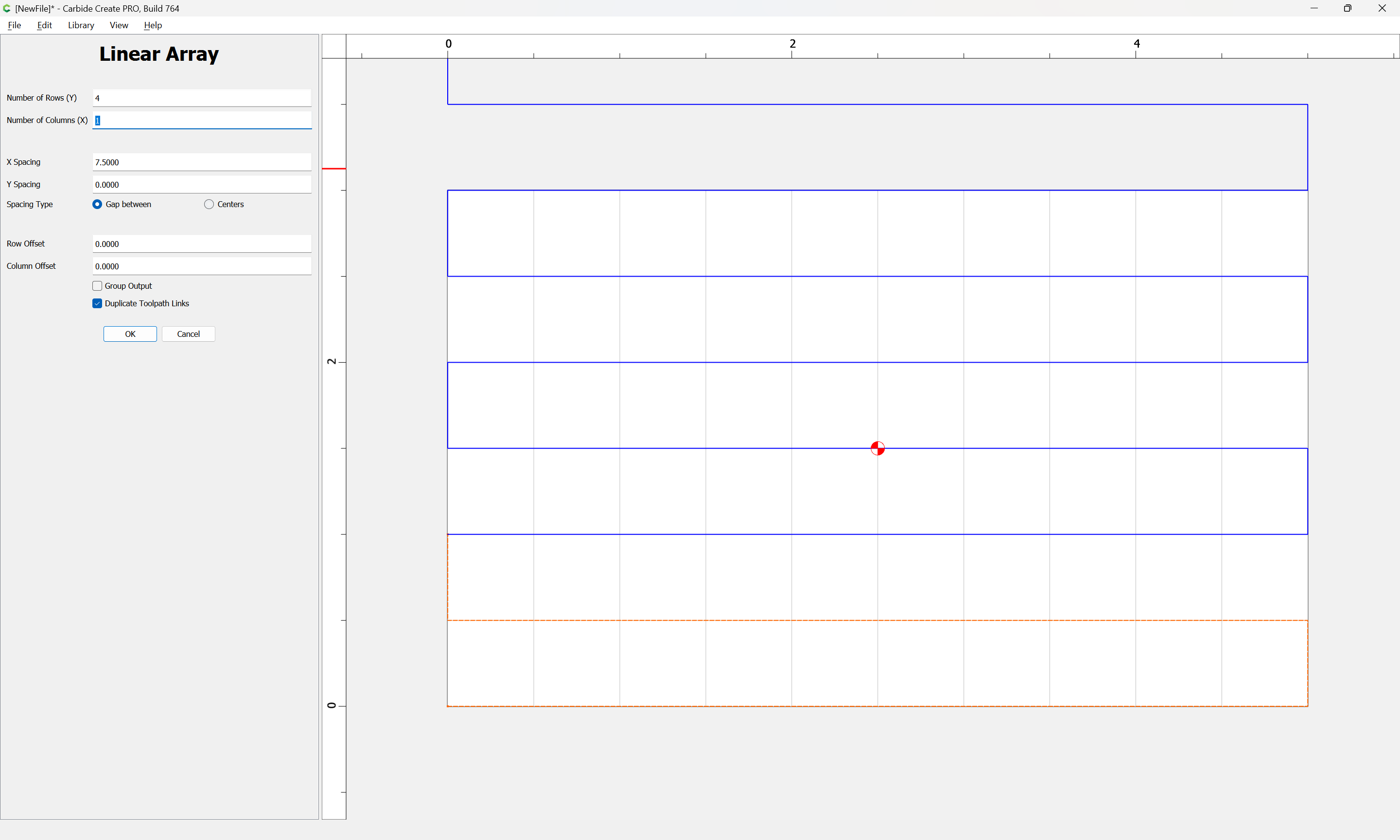
Task: Disable Duplicate Toolpath Links checkbox
Action: 97,303
